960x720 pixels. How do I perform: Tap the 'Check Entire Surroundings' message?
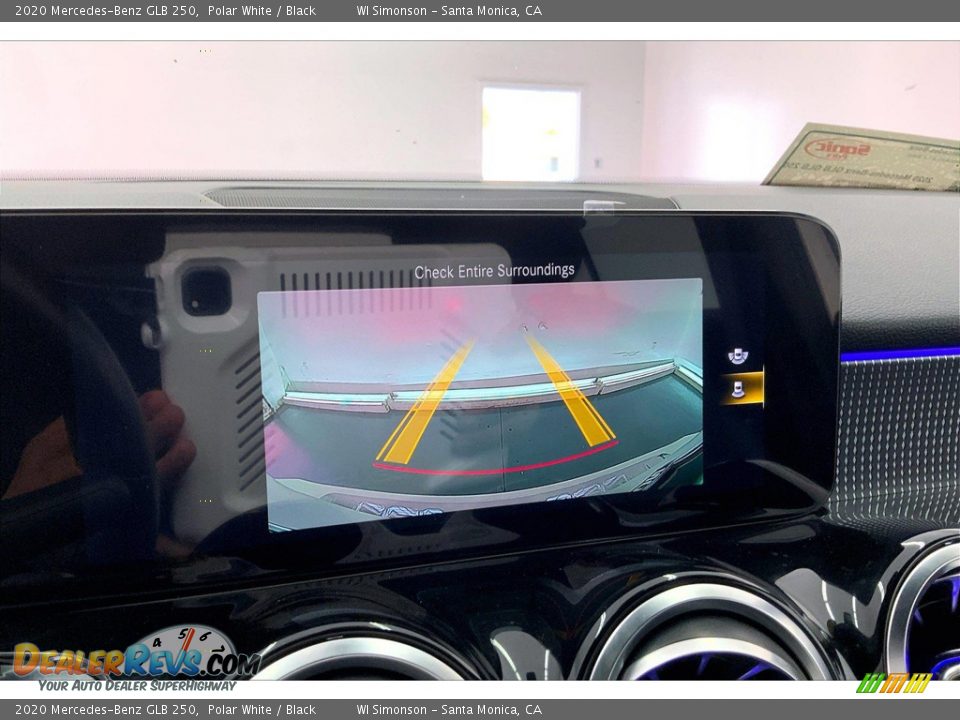click(x=494, y=271)
